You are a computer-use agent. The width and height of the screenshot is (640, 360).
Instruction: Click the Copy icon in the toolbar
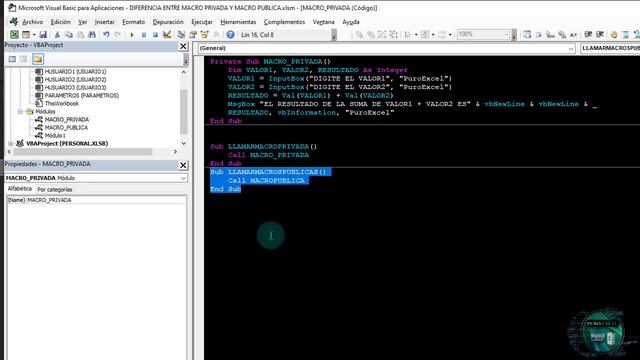[x=69, y=35]
